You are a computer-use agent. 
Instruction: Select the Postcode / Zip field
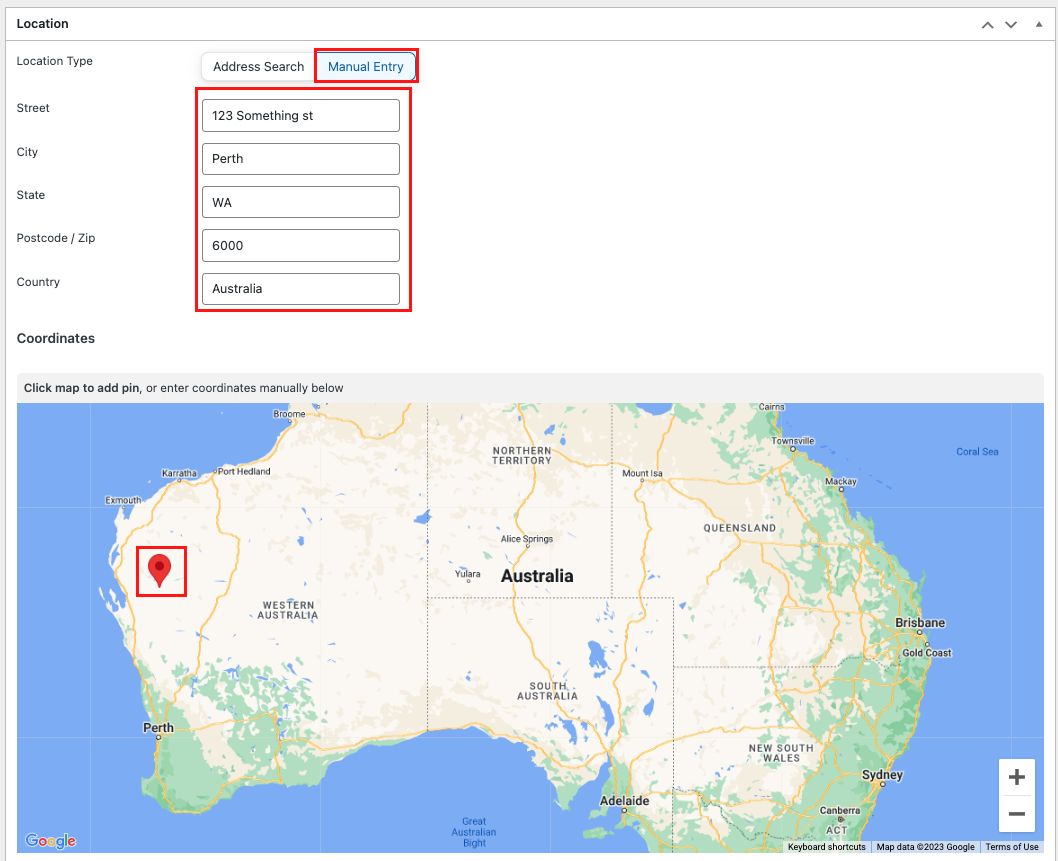tap(300, 245)
